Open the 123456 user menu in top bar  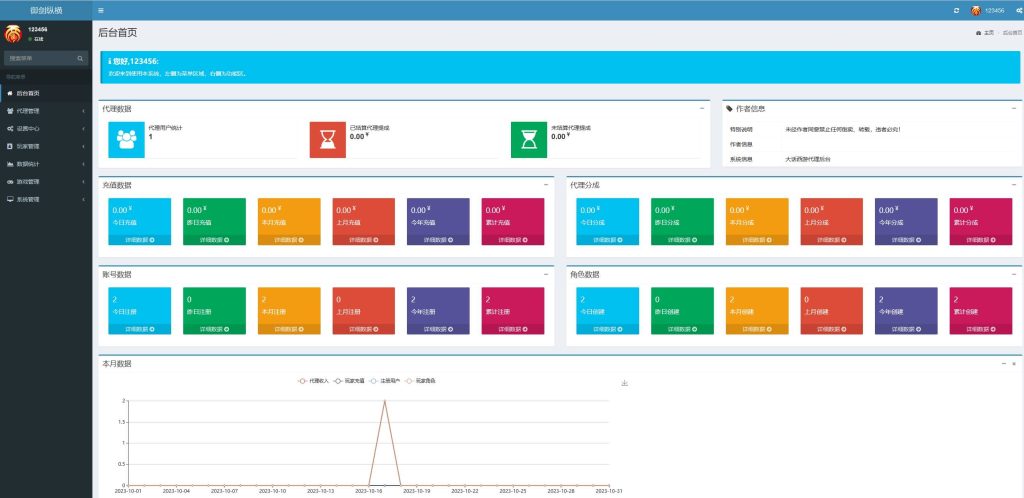(987, 10)
